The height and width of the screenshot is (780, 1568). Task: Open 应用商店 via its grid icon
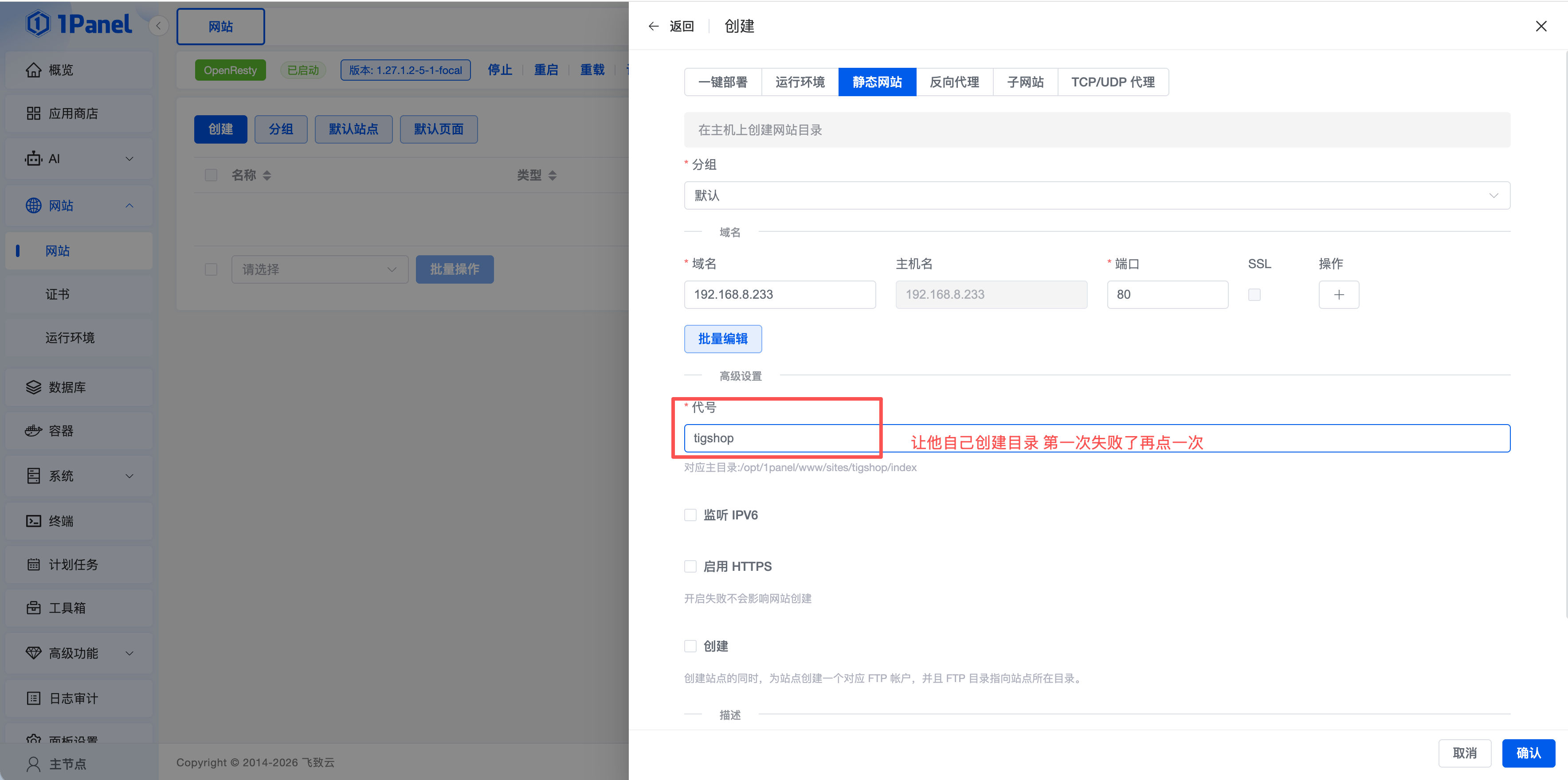33,114
